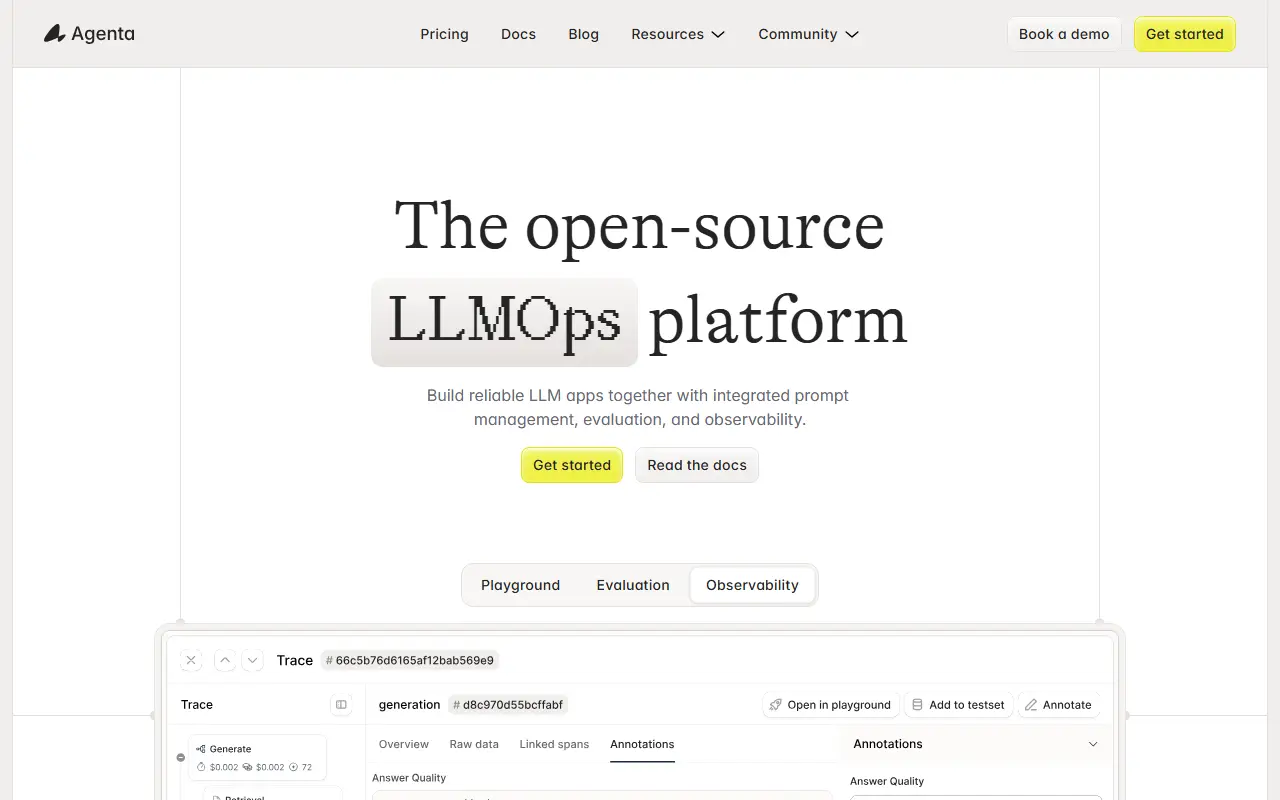Open the Pricing page
Viewport: 1280px width, 800px height.
tap(444, 34)
